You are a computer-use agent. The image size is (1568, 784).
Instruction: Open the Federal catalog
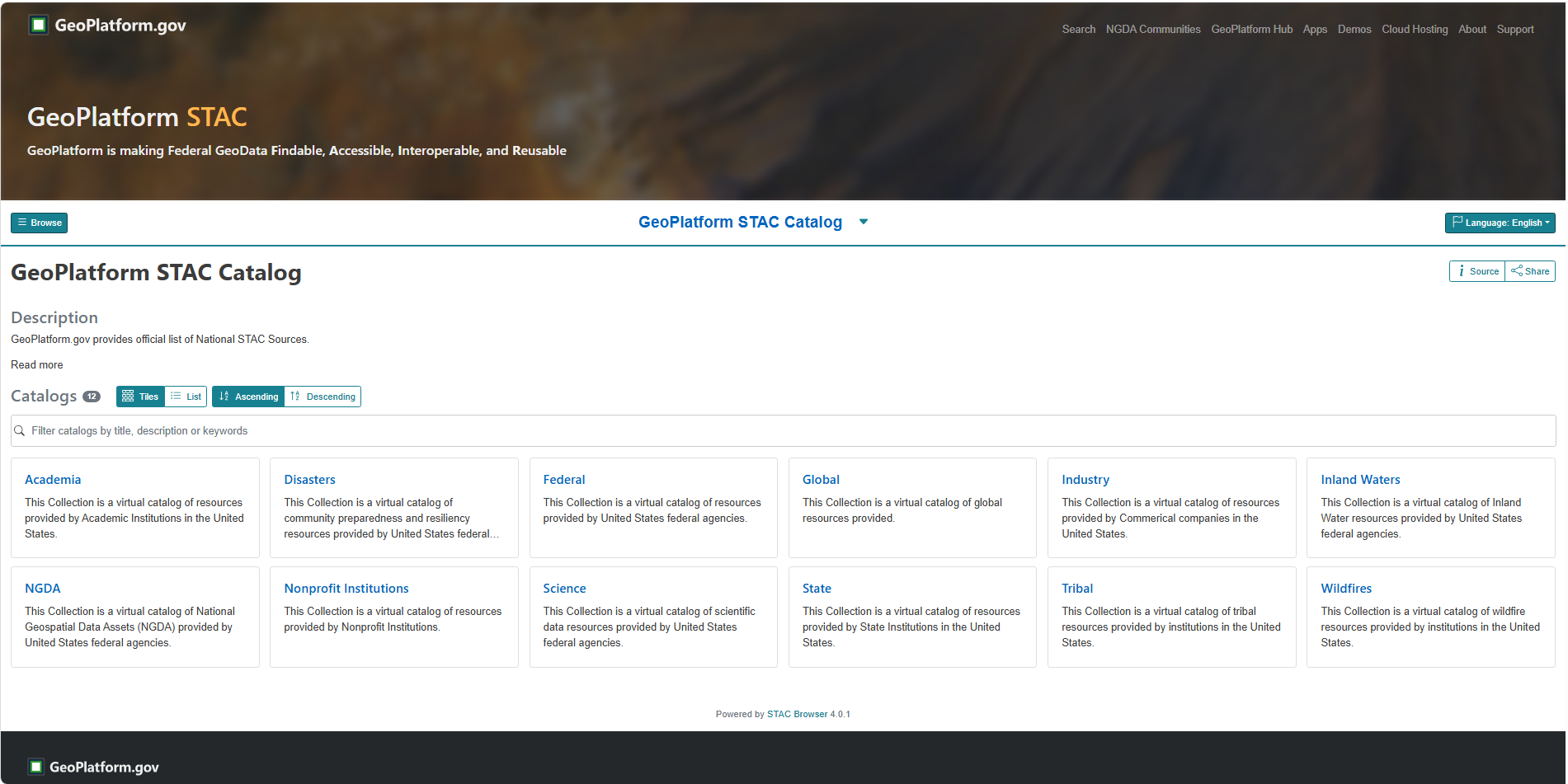564,480
